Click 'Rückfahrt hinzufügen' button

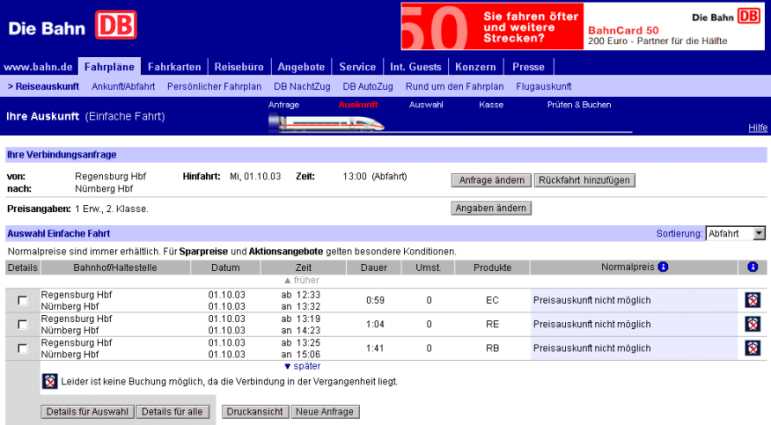(x=584, y=181)
